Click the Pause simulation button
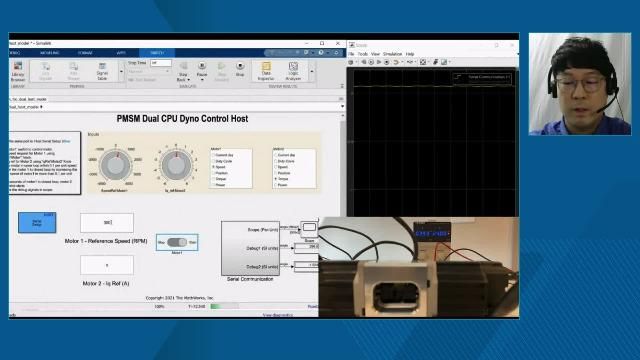 [202, 68]
